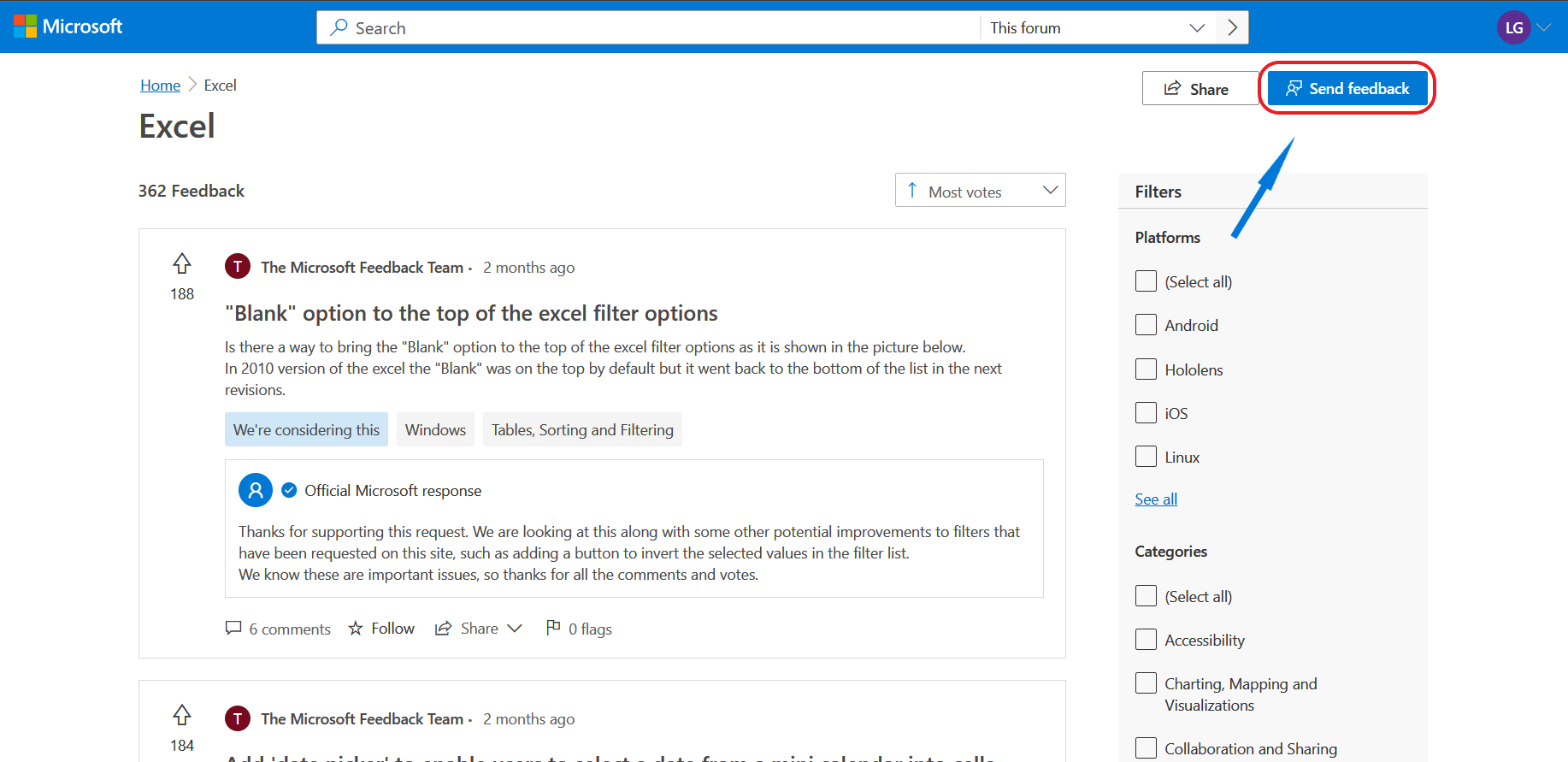The height and width of the screenshot is (762, 1568).
Task: Toggle the Linux checkbox
Action: 1146,457
